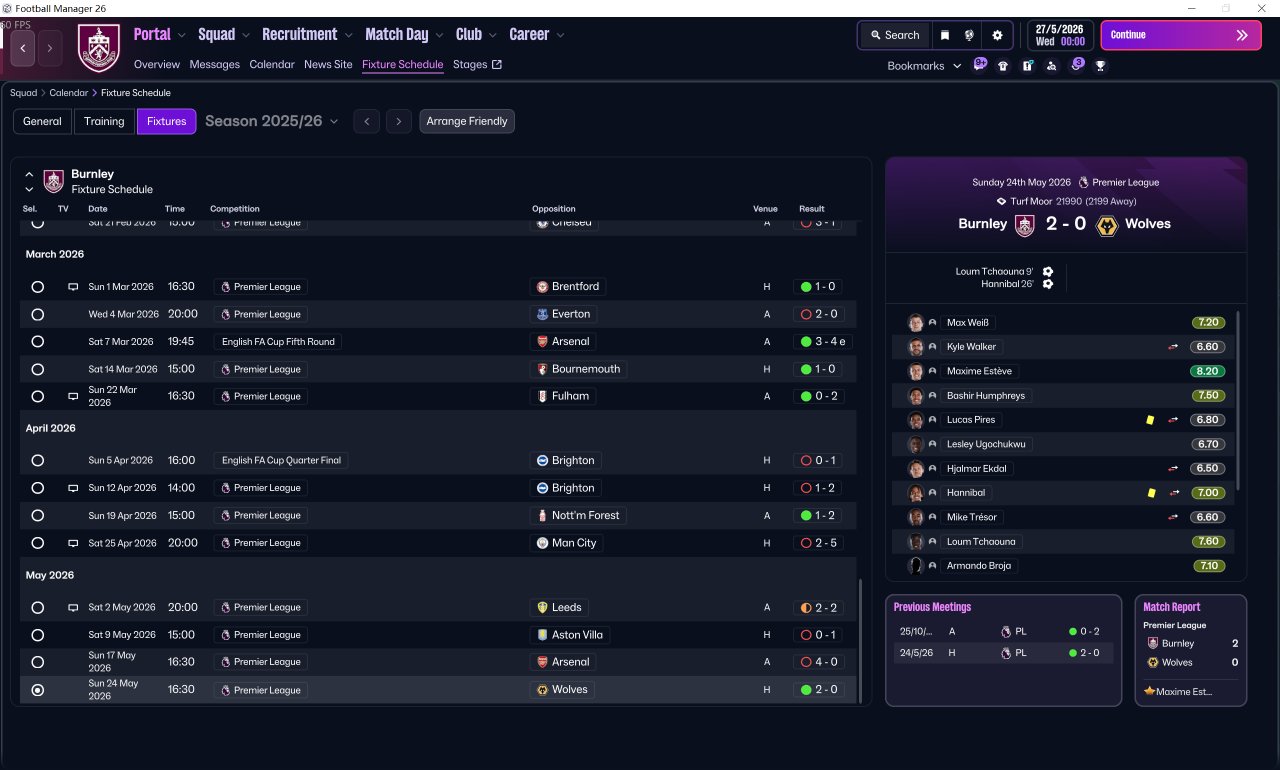Click the Arsenal crest on the 7 Mar row
1280x770 pixels.
tap(542, 342)
